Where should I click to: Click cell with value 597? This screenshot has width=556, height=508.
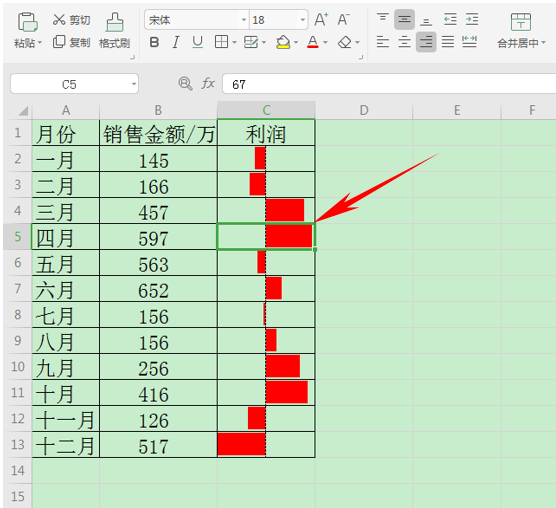coord(159,237)
